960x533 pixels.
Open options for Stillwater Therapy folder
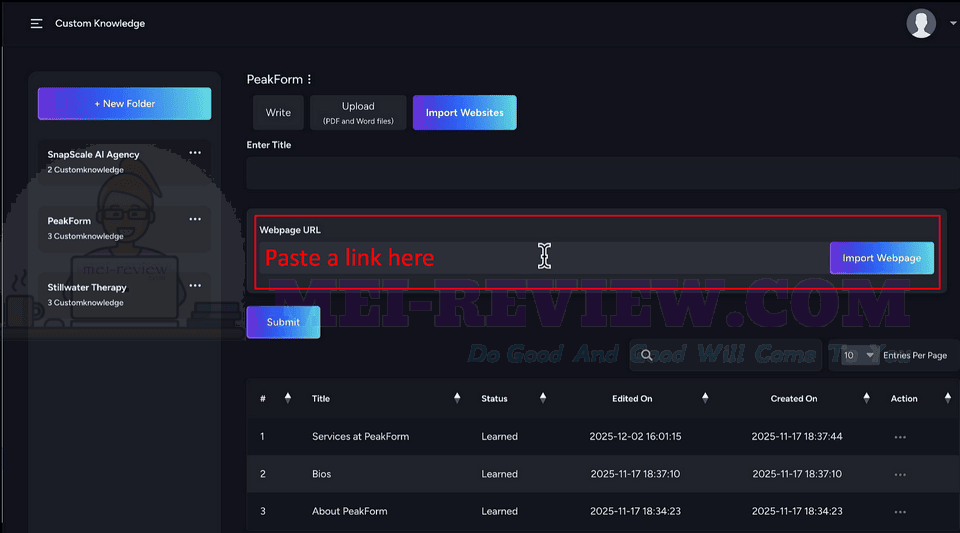point(195,286)
